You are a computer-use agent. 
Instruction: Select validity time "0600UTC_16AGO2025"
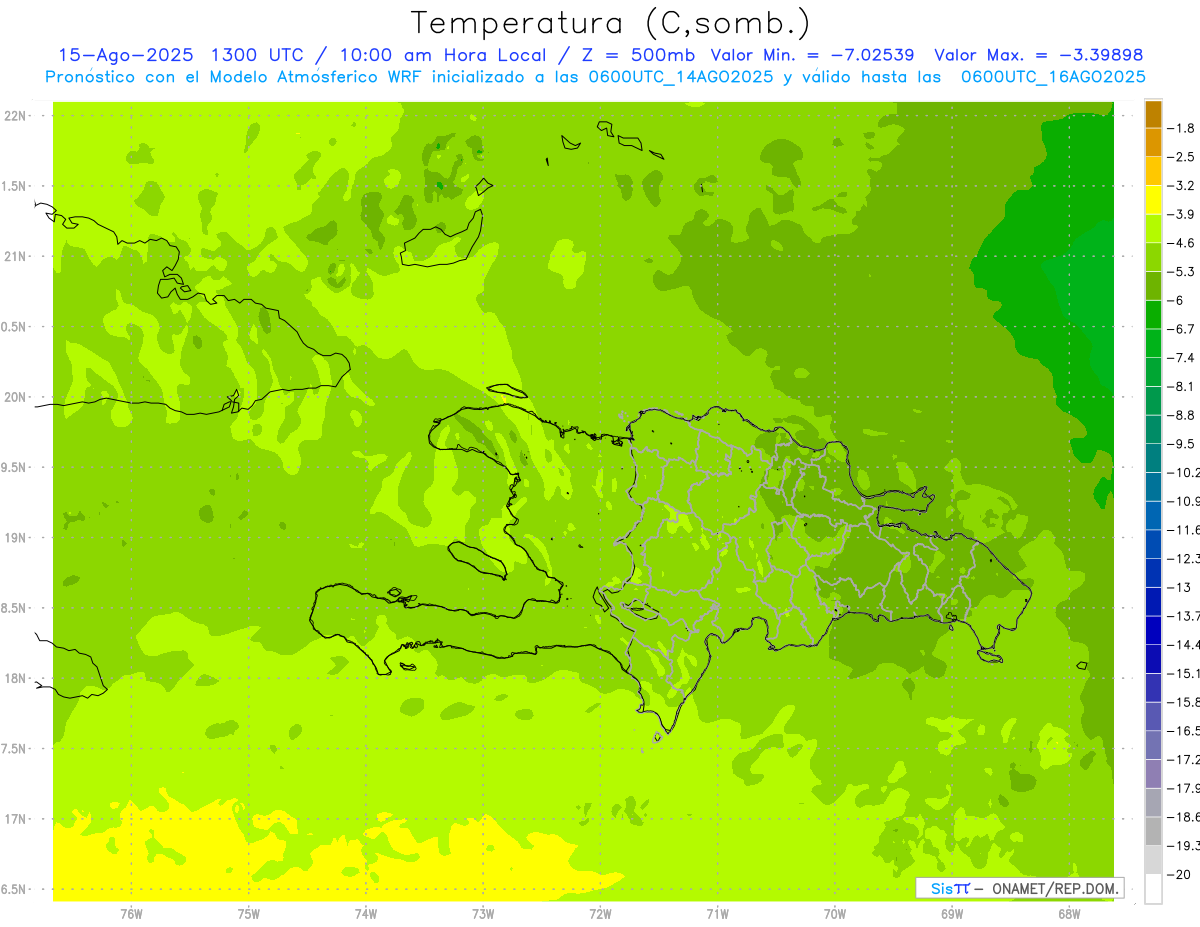[1053, 77]
